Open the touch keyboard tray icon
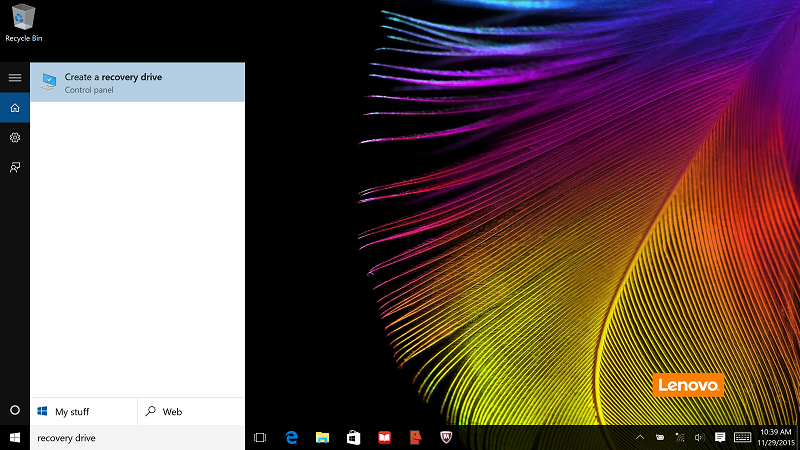Viewport: 800px width, 450px height. [742, 438]
